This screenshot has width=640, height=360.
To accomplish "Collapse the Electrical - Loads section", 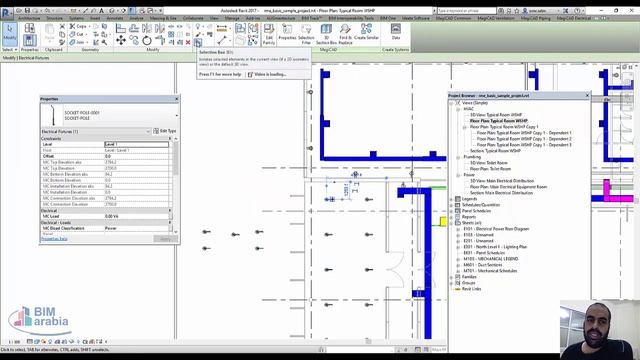I will pyautogui.click(x=170, y=223).
